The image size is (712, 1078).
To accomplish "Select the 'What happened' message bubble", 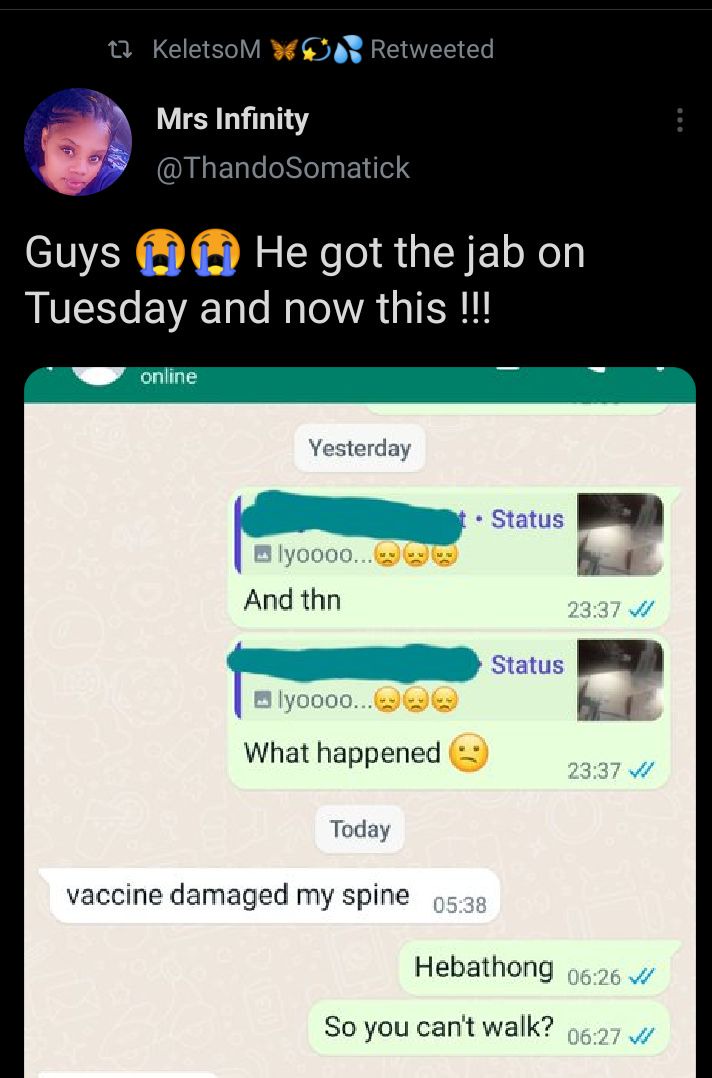I will [448, 710].
